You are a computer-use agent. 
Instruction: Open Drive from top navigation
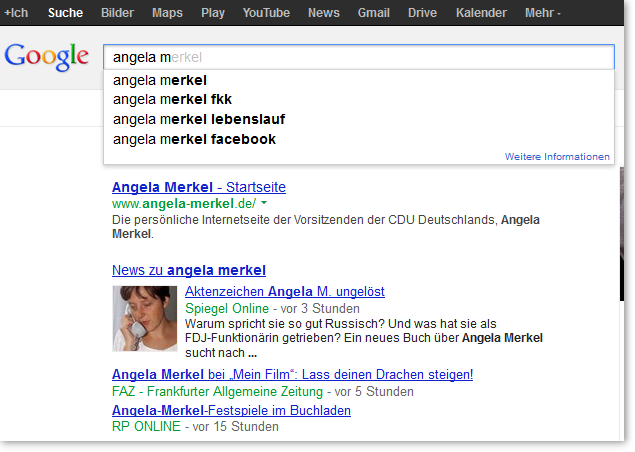coord(422,13)
